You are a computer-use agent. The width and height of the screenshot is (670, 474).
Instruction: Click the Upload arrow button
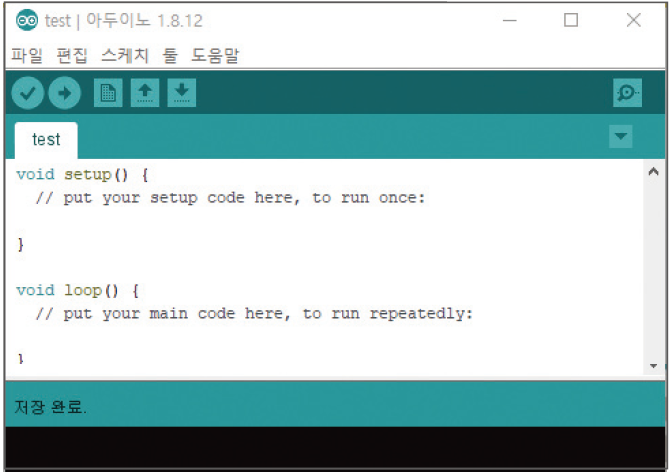click(64, 93)
